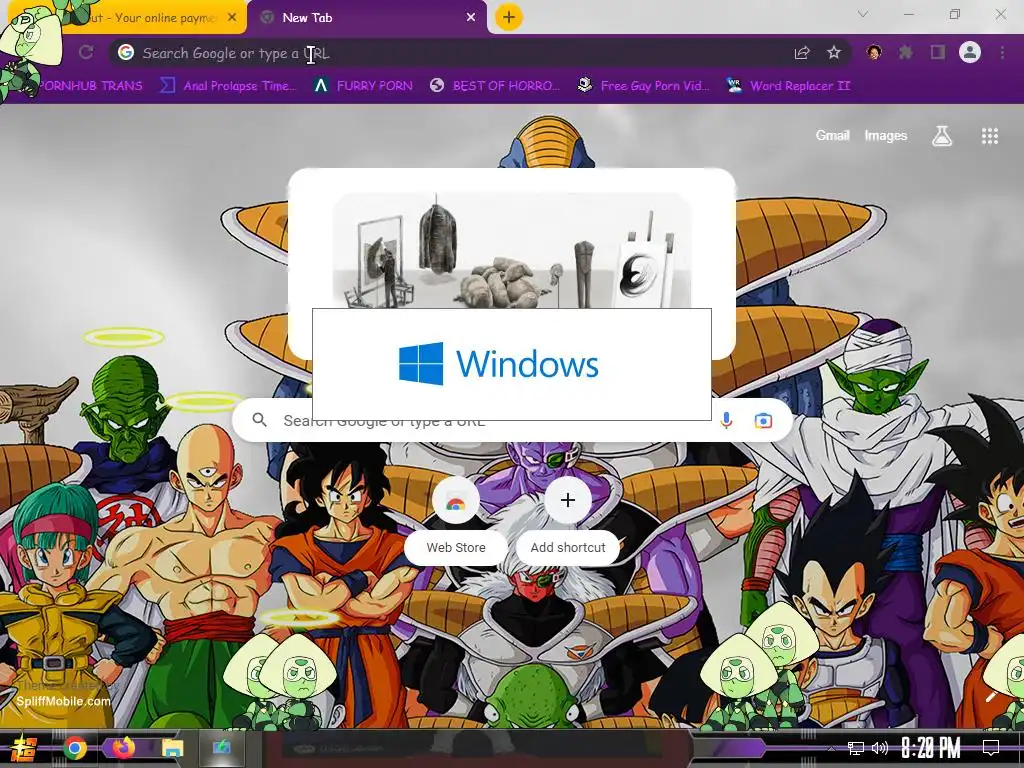Click the Google icon in the address bar

tap(126, 52)
